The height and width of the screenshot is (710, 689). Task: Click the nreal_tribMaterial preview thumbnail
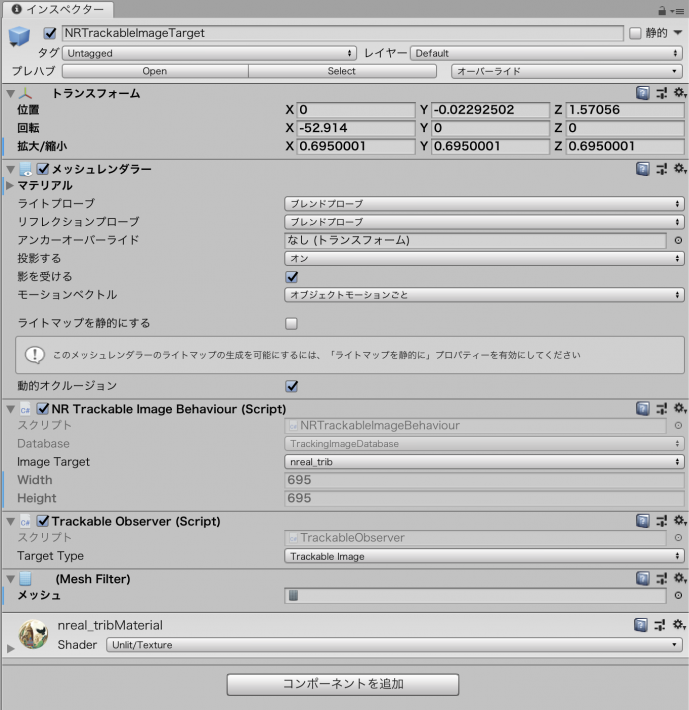pos(33,634)
